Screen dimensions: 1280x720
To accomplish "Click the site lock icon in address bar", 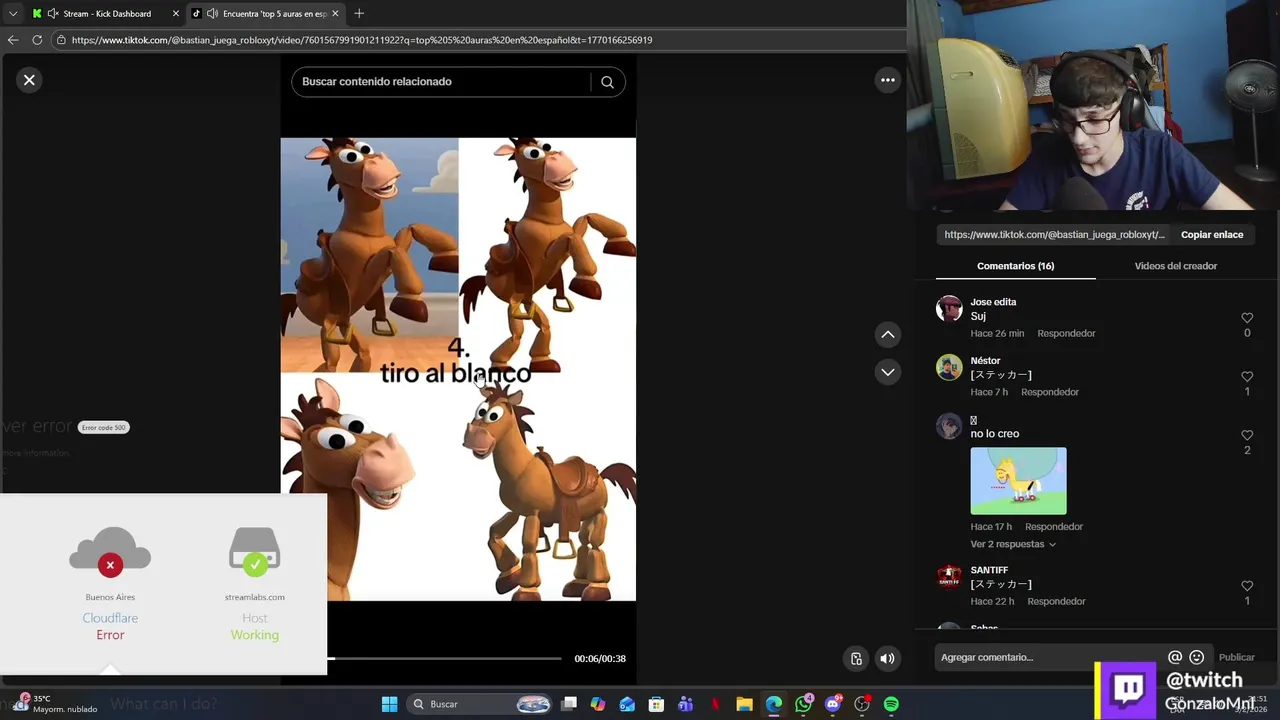I will click(x=61, y=40).
